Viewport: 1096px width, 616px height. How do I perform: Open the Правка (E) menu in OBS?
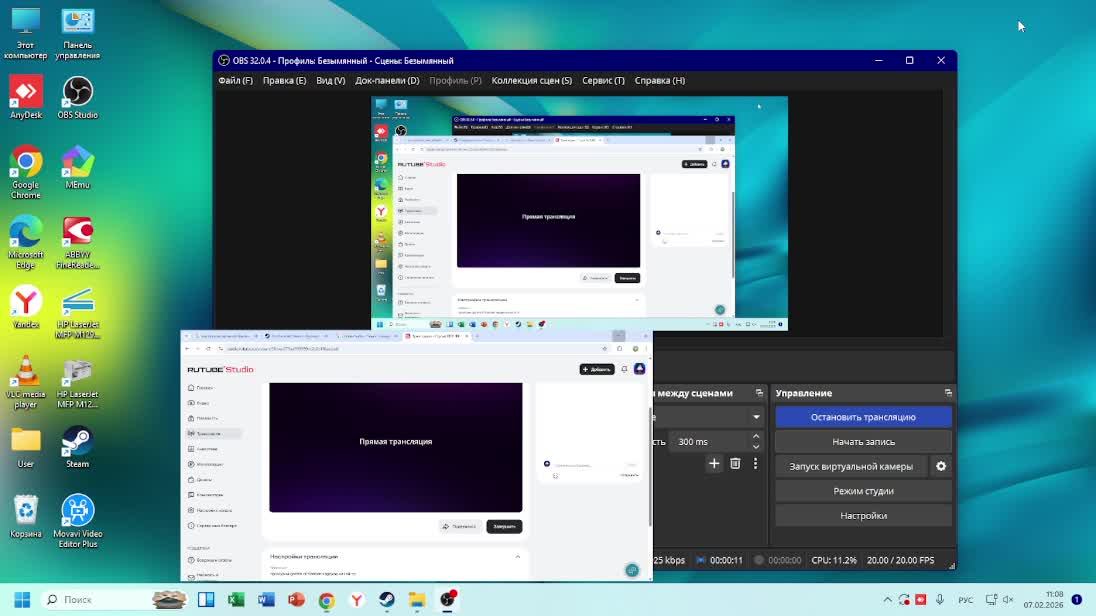284,80
